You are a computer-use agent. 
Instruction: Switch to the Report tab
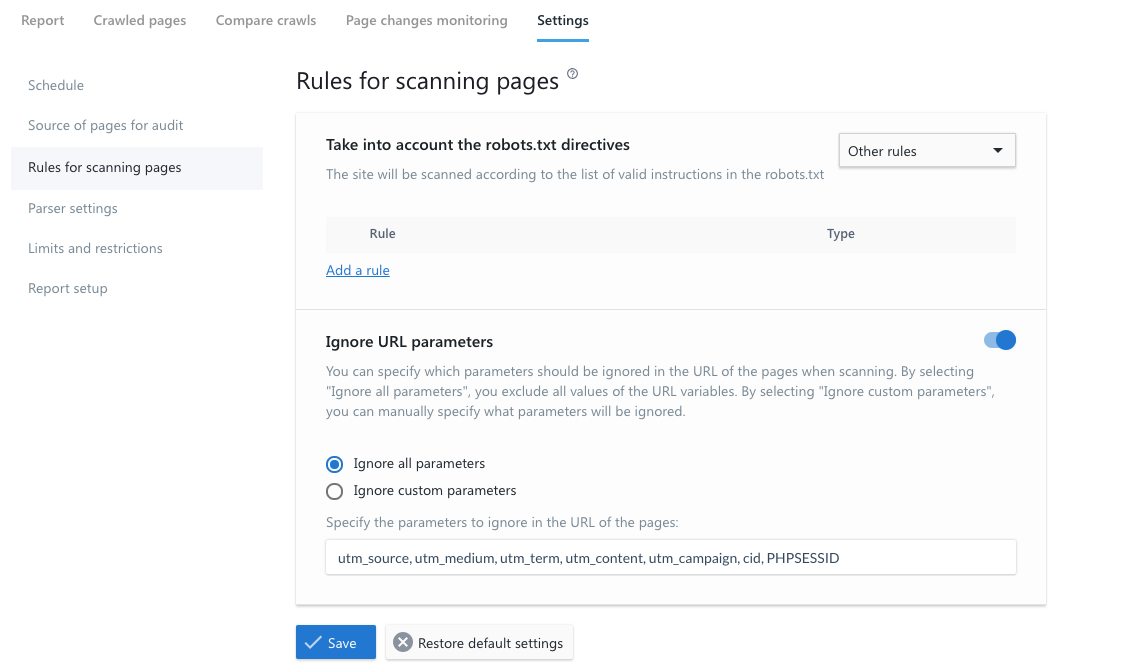(x=43, y=20)
